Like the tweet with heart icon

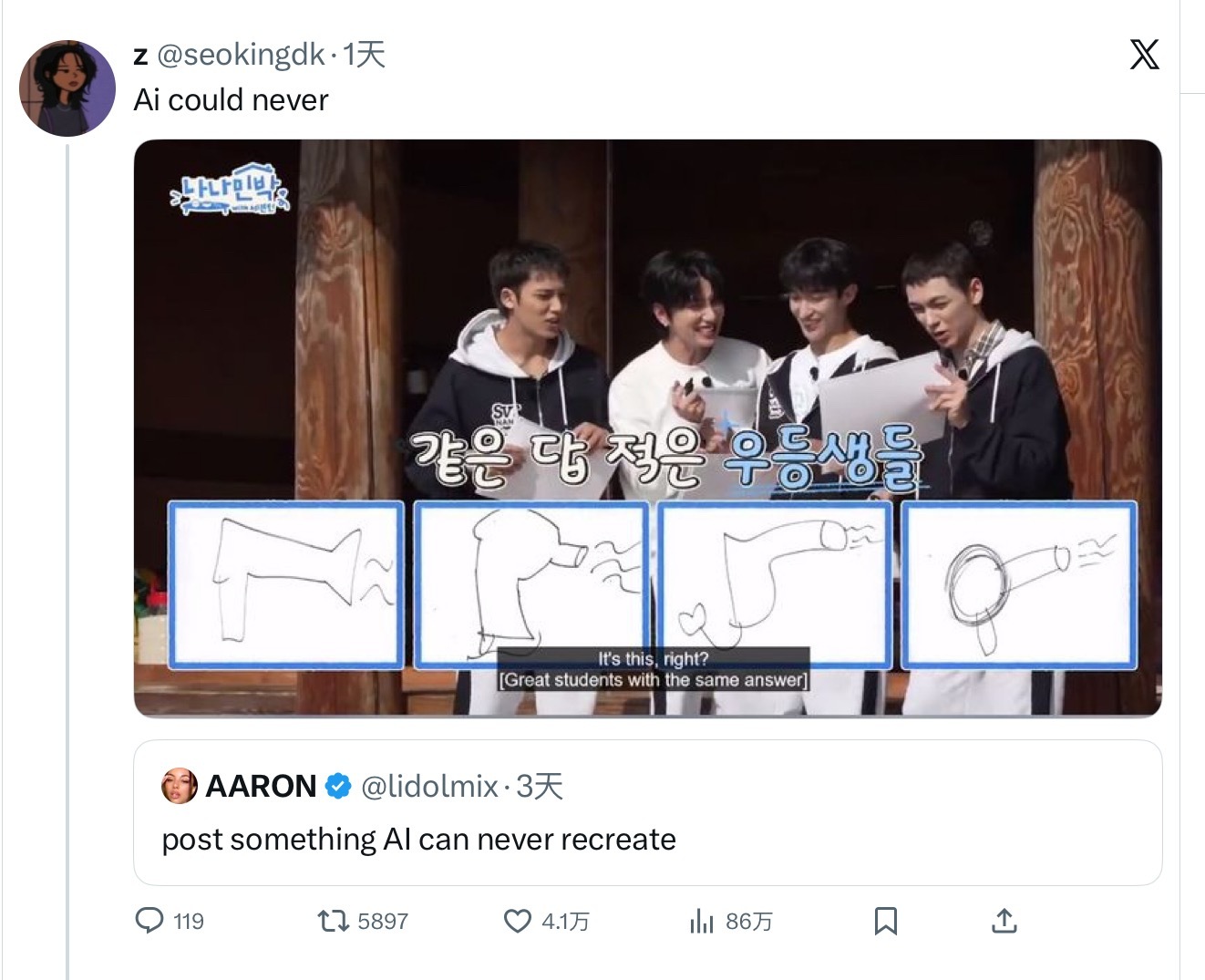[x=518, y=921]
